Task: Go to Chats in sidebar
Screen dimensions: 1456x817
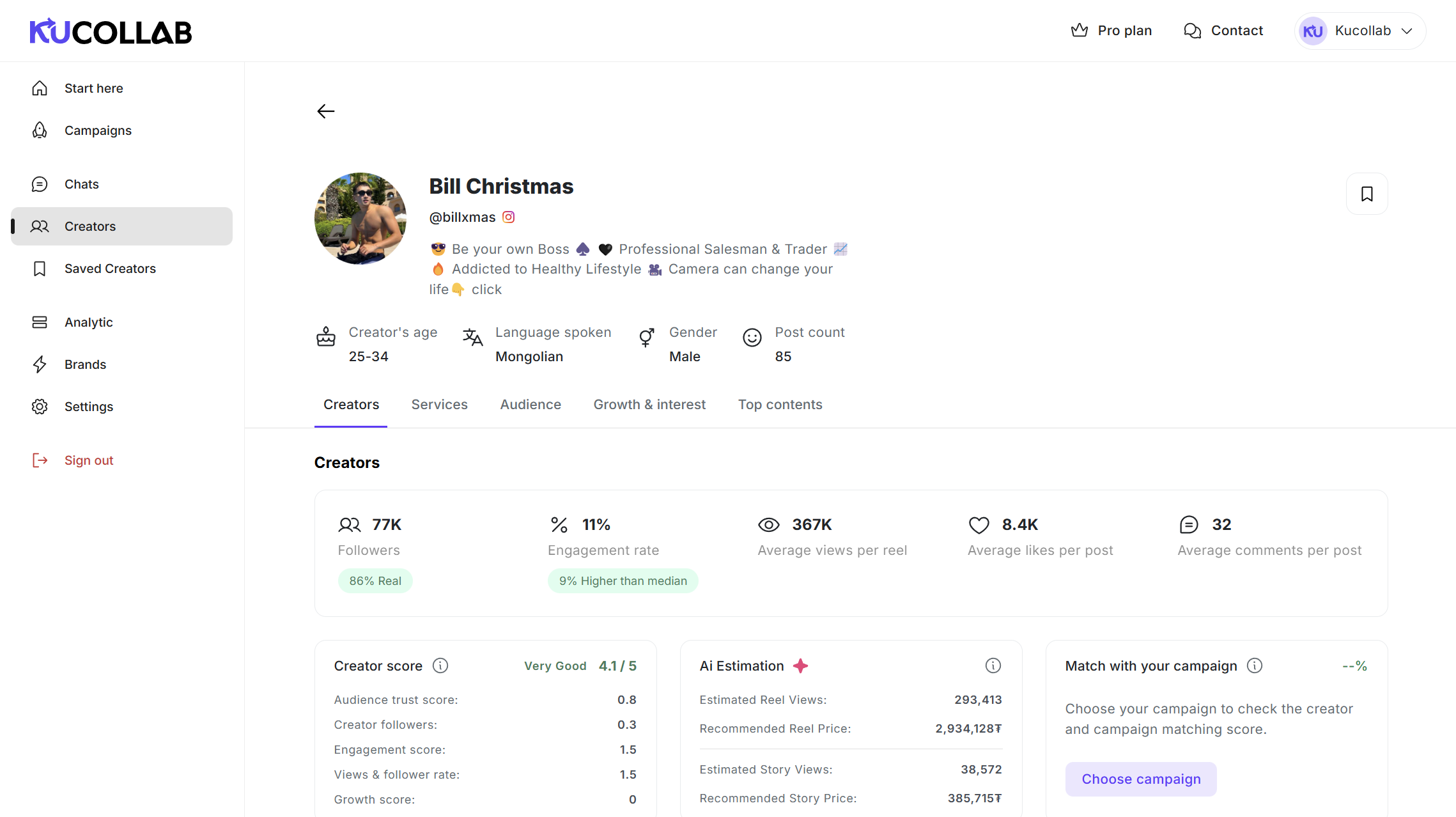Action: tap(81, 184)
